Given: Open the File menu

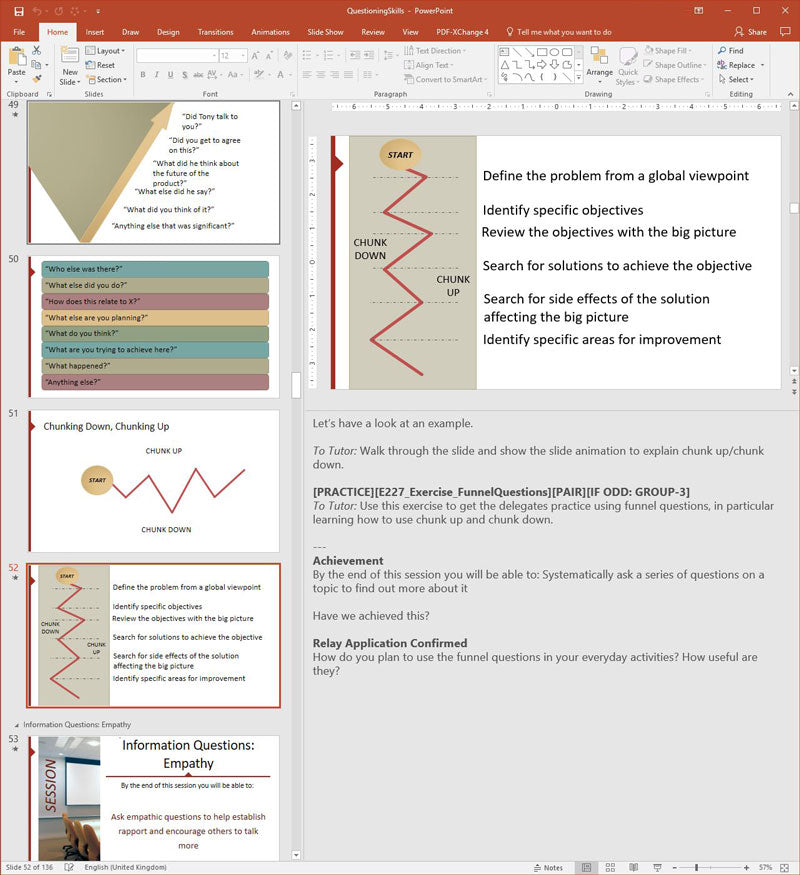Looking at the screenshot, I should [x=19, y=32].
